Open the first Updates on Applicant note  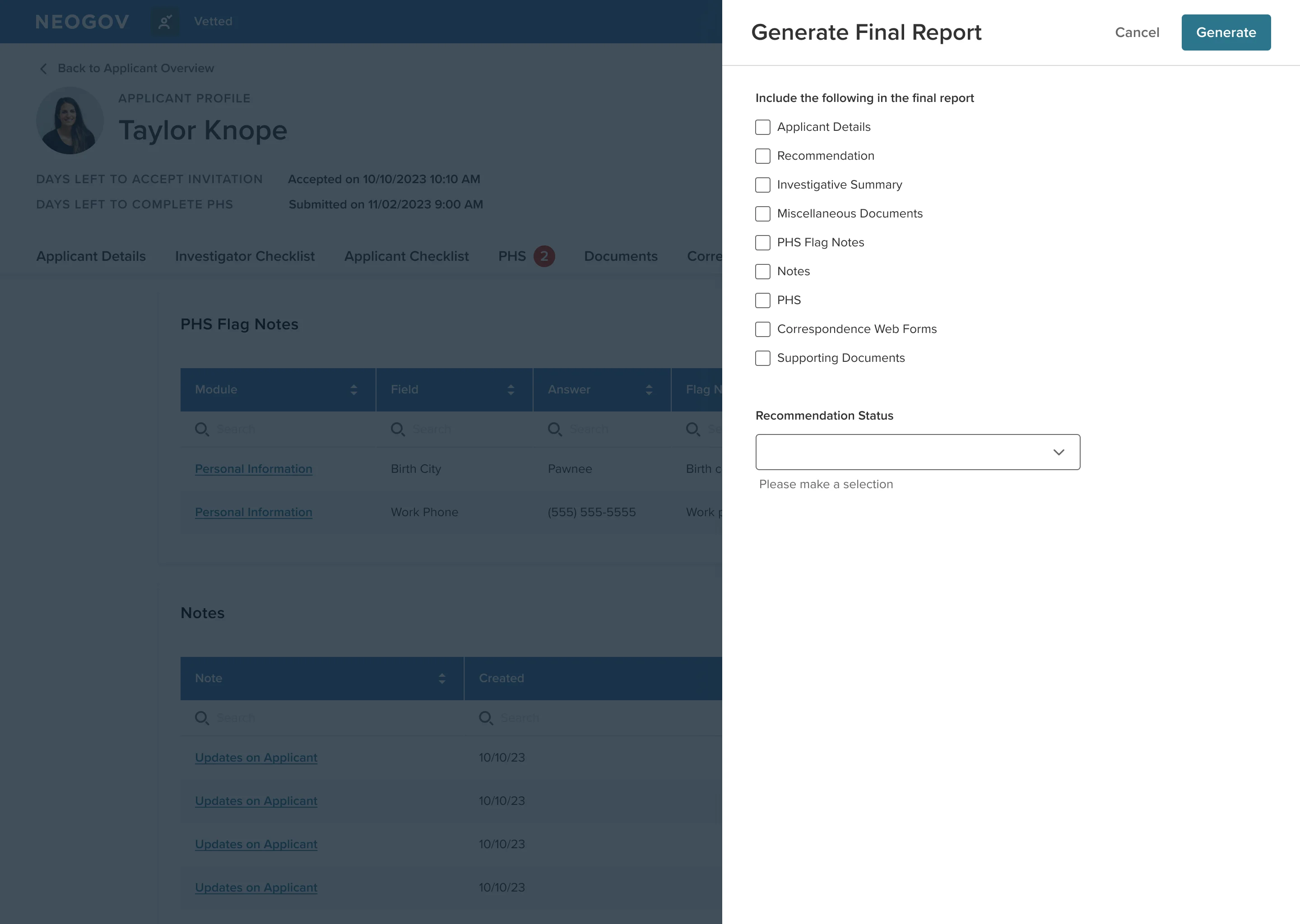point(256,758)
